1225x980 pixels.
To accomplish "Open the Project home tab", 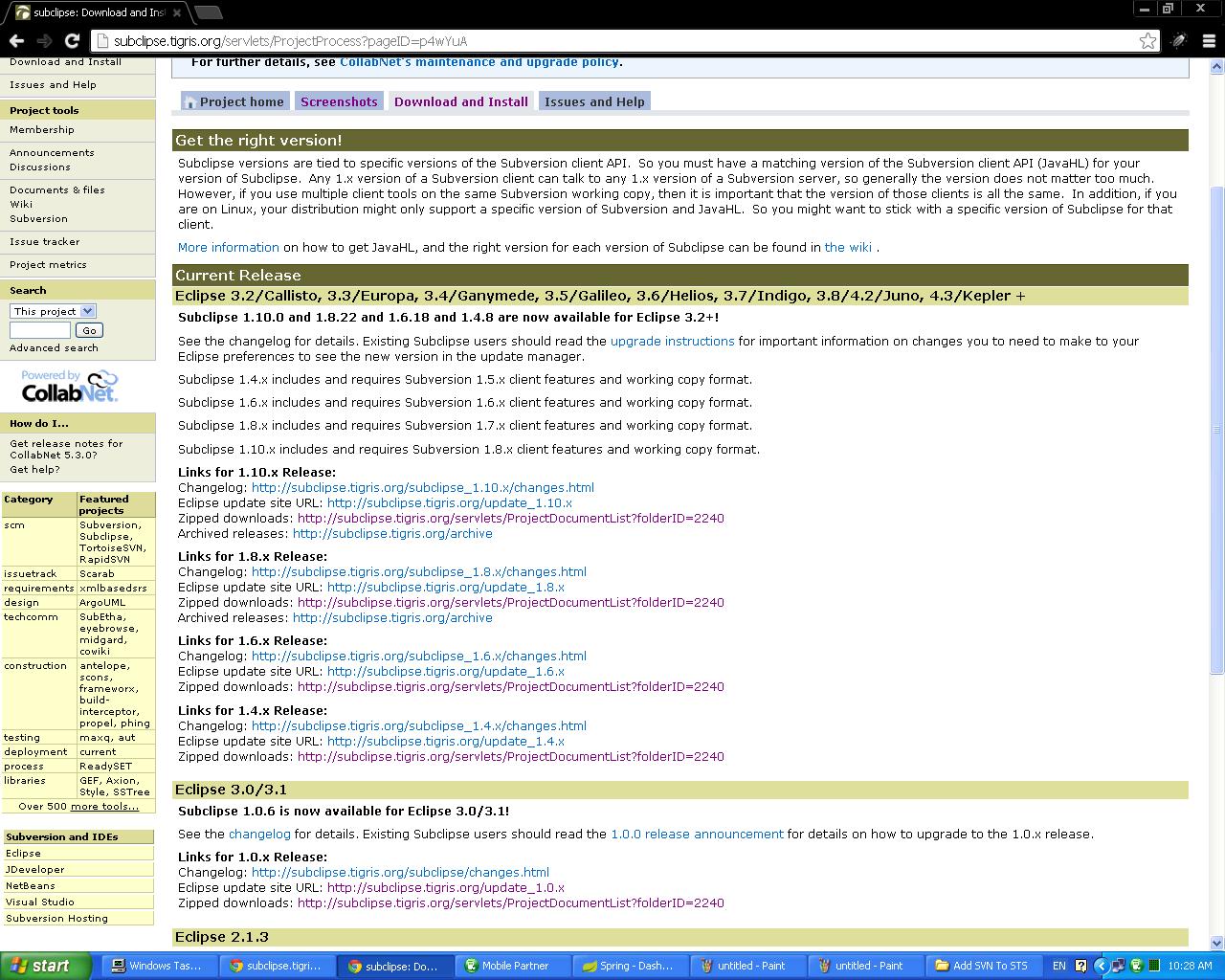I will 234,101.
